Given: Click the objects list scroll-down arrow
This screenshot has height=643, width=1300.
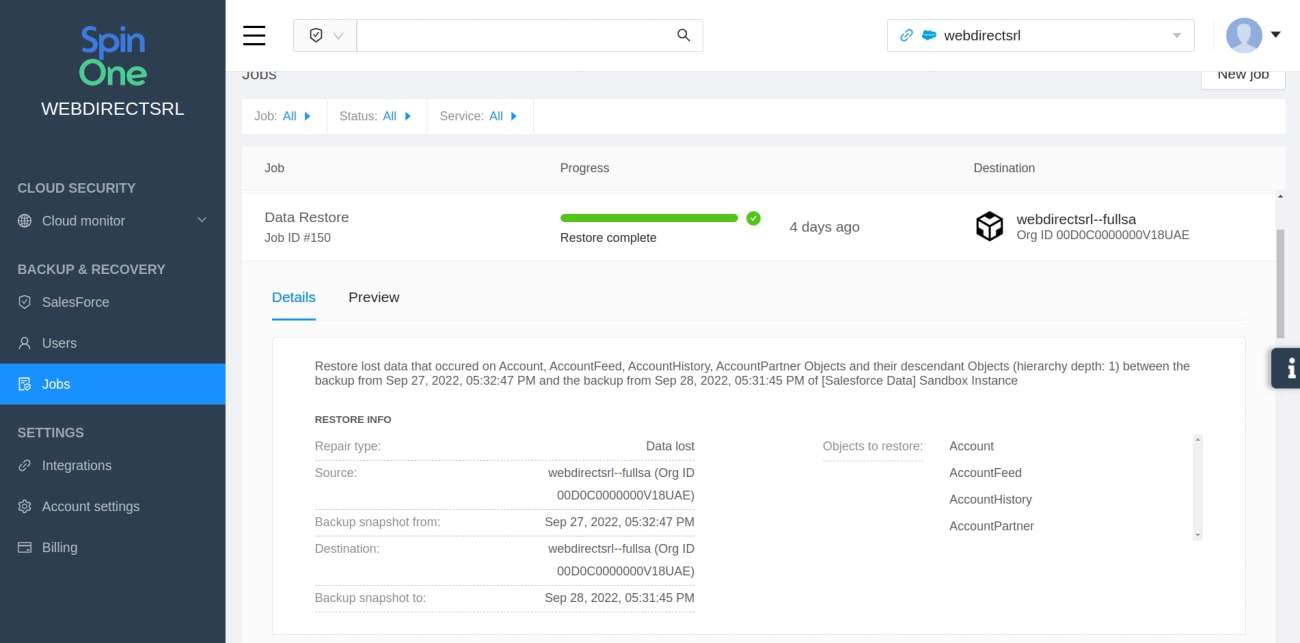Looking at the screenshot, I should pos(1198,535).
